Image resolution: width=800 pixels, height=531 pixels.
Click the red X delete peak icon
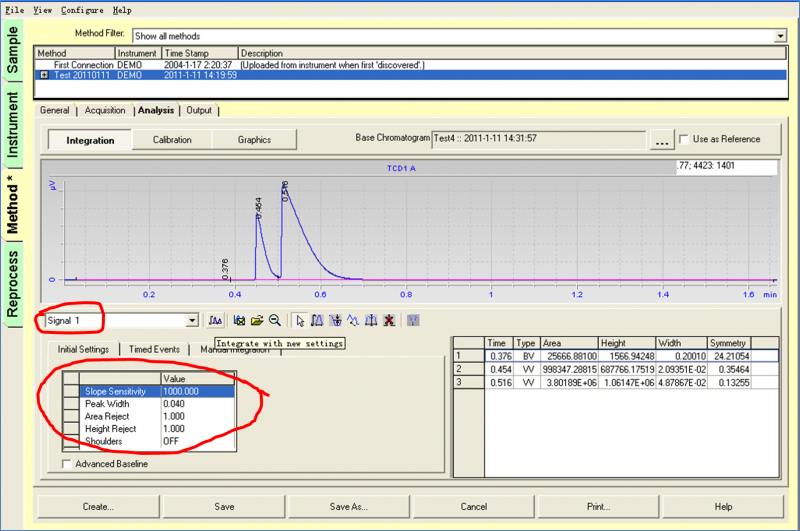click(388, 320)
